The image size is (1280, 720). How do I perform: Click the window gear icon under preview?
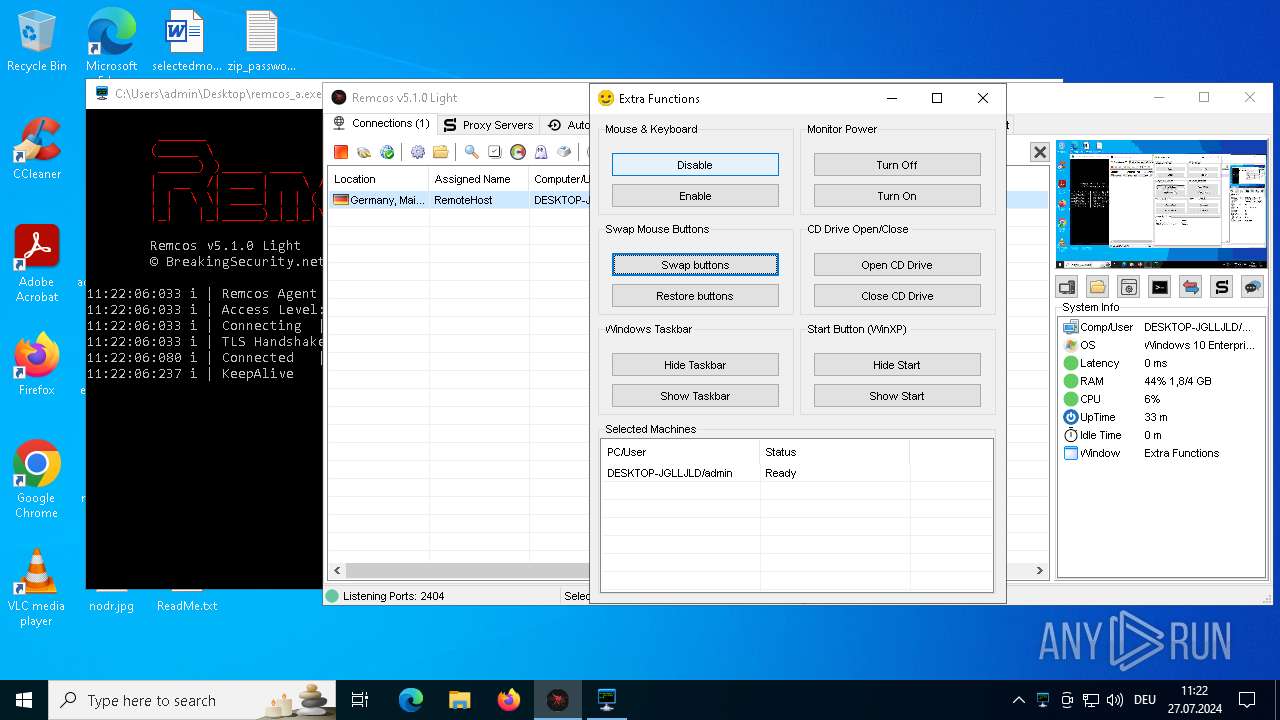1129,287
